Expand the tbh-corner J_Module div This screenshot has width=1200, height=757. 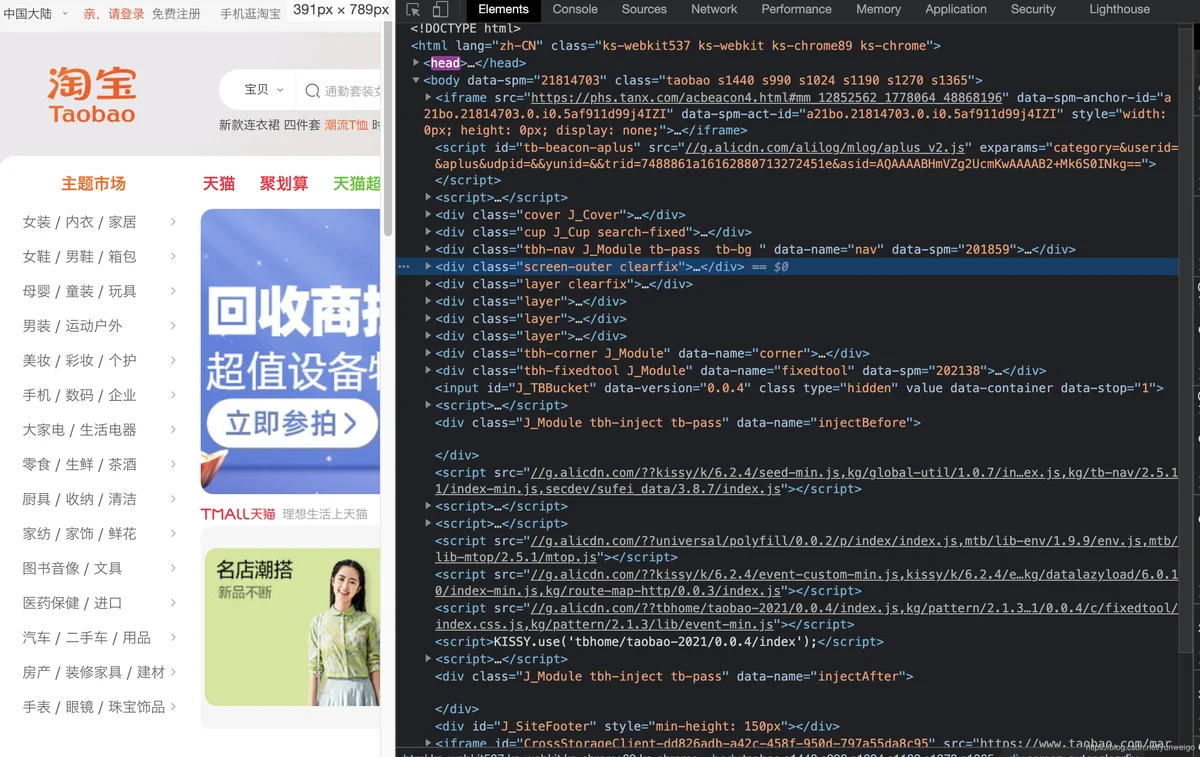428,353
